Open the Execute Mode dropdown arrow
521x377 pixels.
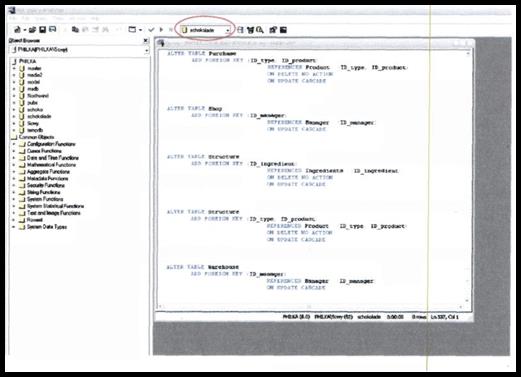click(140, 30)
